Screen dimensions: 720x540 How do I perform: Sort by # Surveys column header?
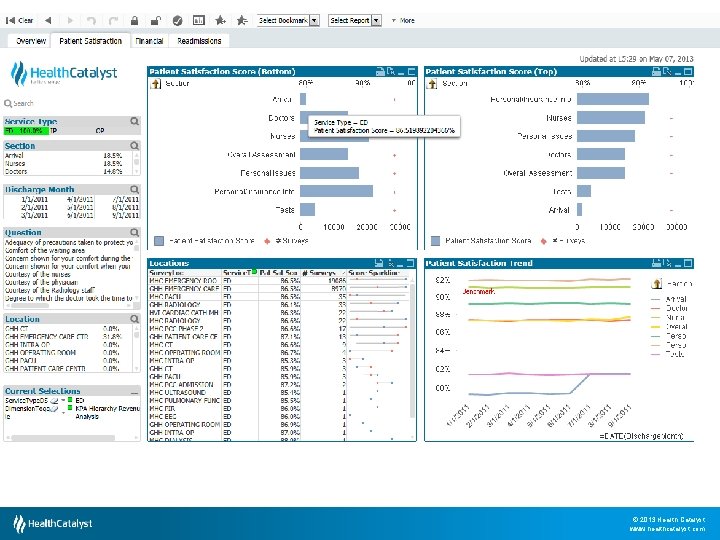point(323,273)
